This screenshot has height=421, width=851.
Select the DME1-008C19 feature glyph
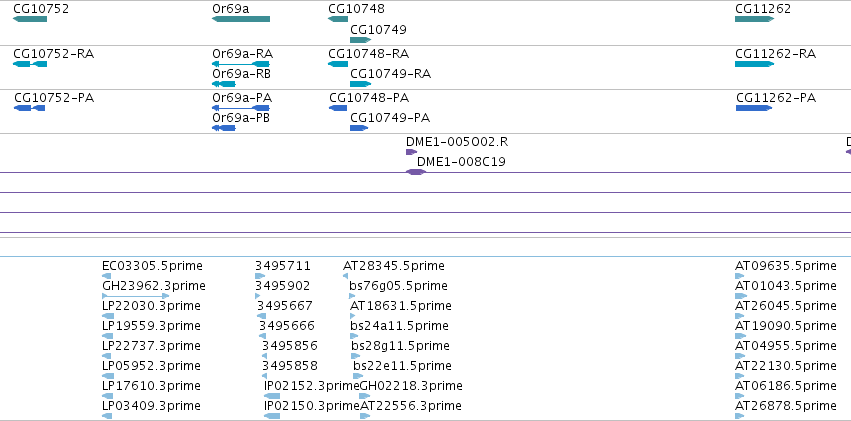point(416,172)
